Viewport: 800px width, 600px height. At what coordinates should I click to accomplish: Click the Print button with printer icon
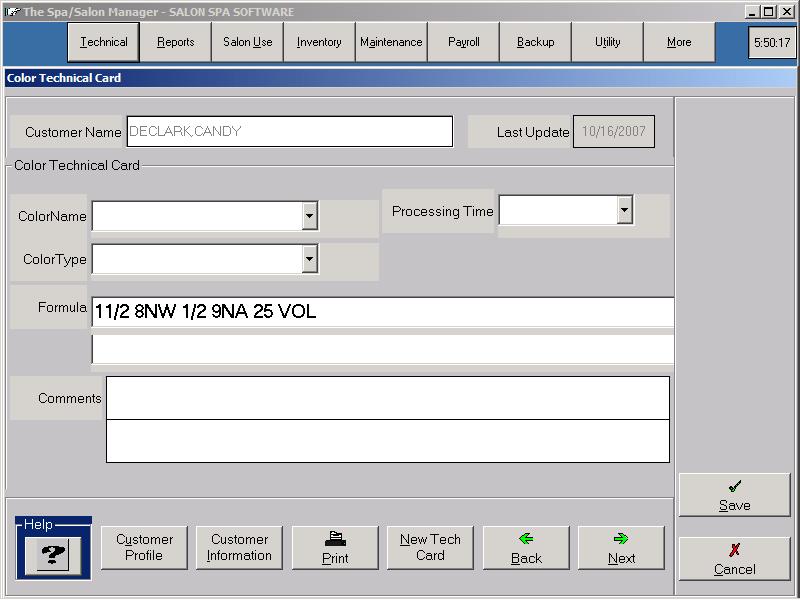335,548
